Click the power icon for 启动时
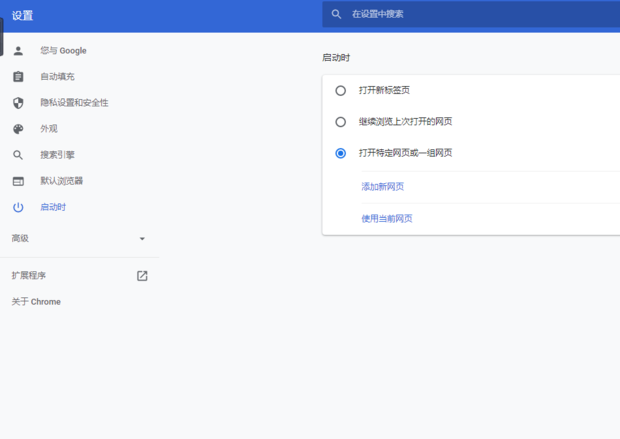 coord(18,207)
